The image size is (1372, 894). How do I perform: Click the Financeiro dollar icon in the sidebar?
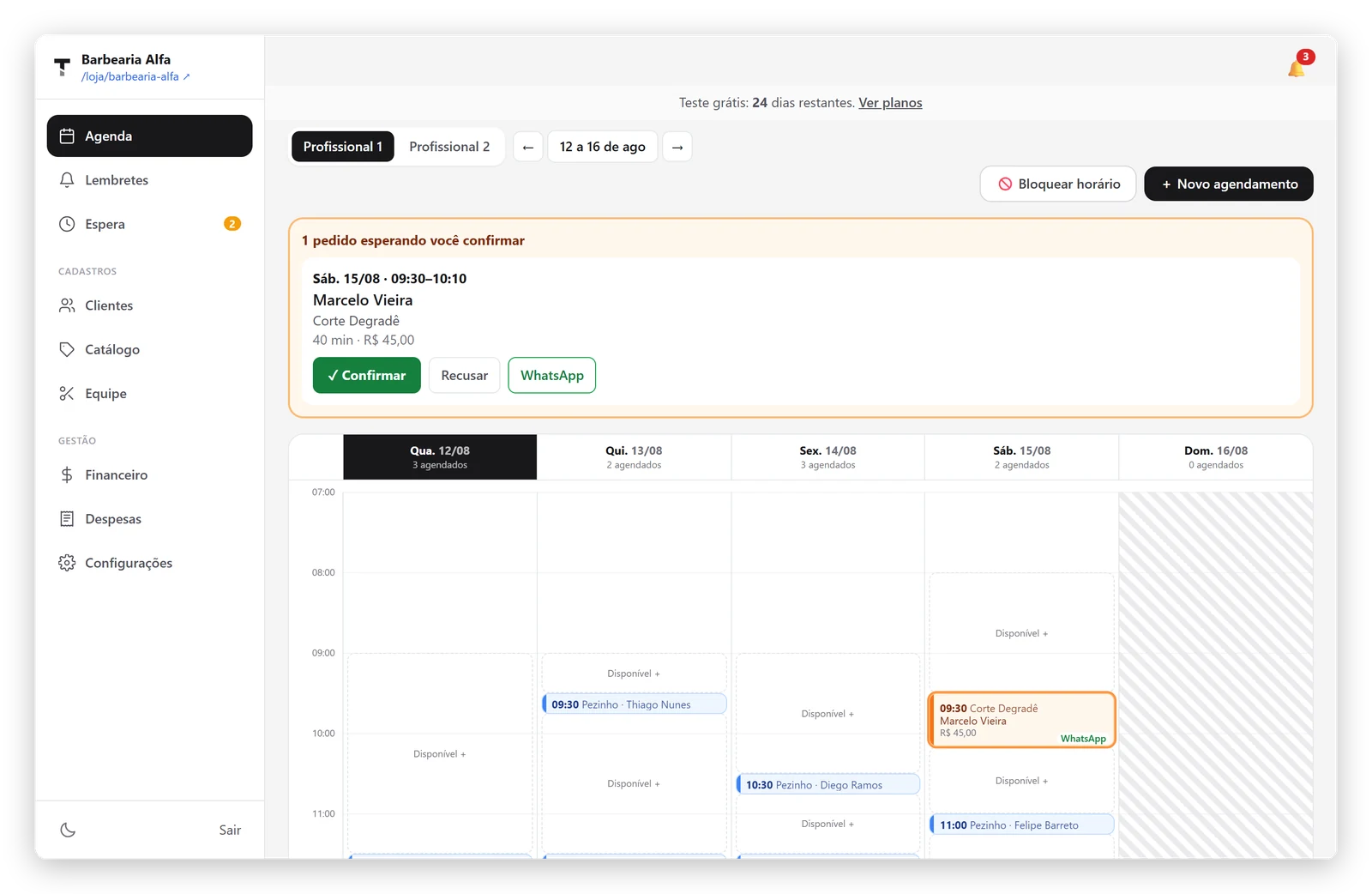[x=67, y=474]
